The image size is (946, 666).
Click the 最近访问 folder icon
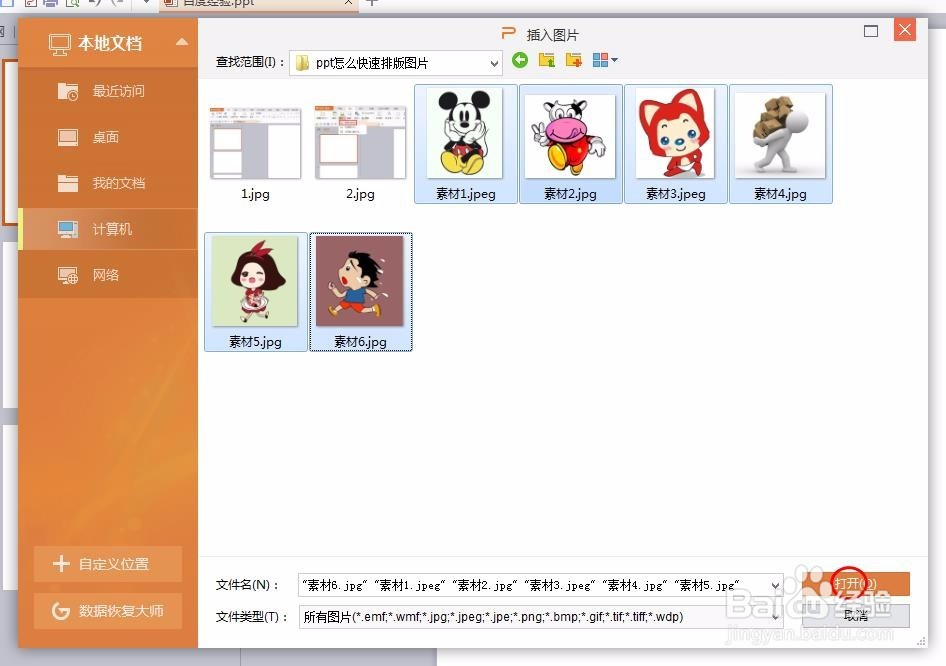[68, 91]
